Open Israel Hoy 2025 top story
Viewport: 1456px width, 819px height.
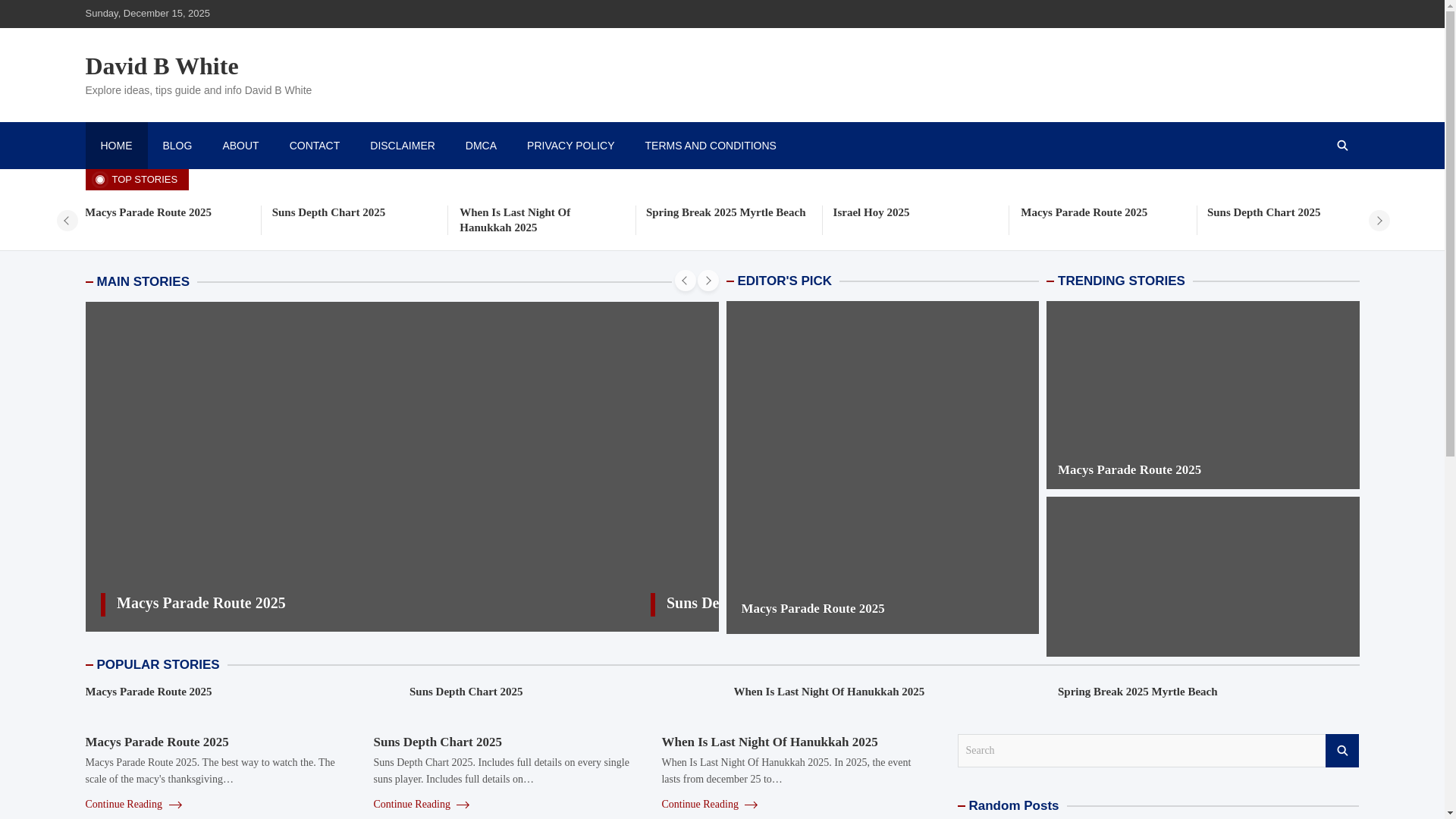click(x=871, y=212)
